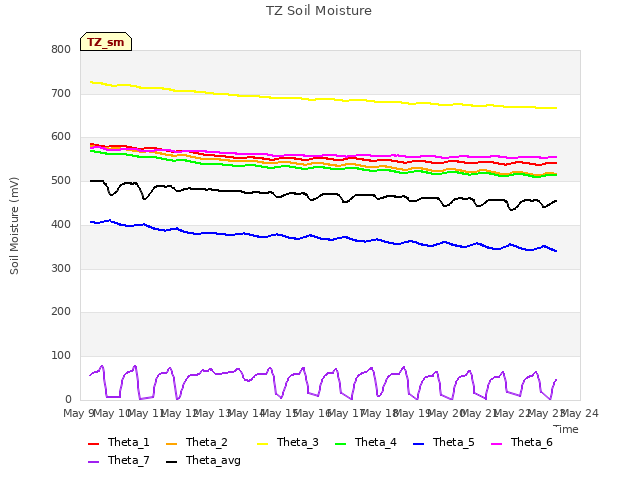Click the green Theta_4 legend swatch
The image size is (640, 480).
pyautogui.click(x=340, y=444)
